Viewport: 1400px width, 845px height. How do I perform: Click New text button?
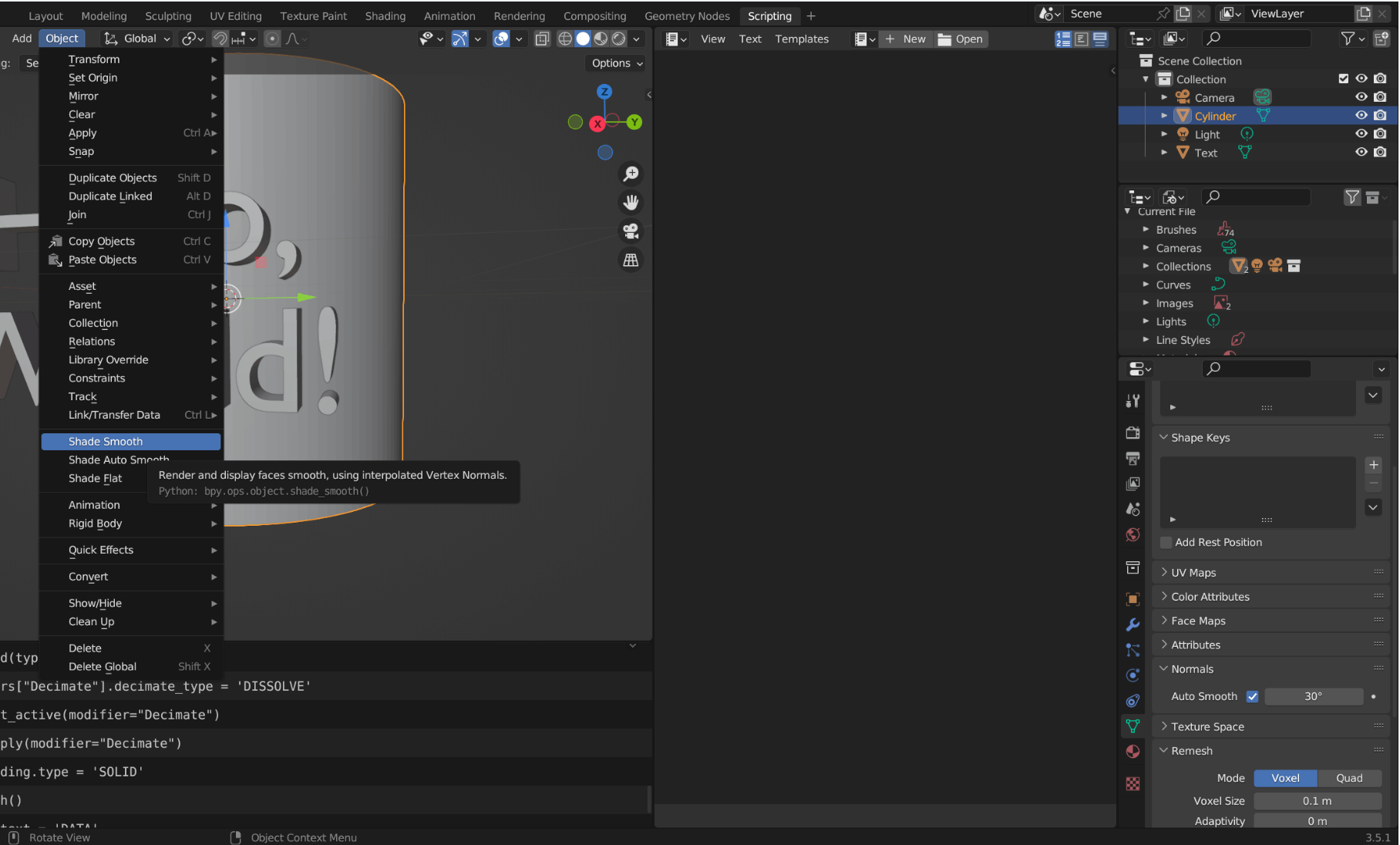pos(905,39)
